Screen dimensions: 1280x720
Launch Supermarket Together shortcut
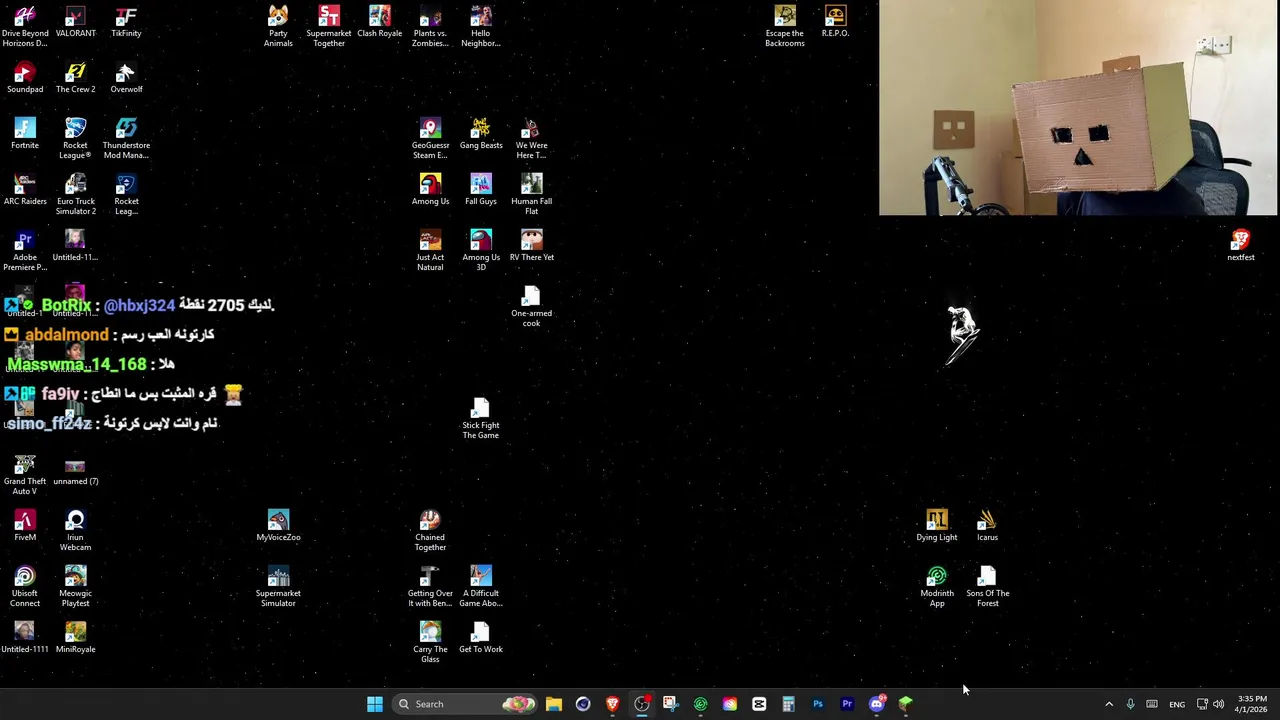coord(329,27)
